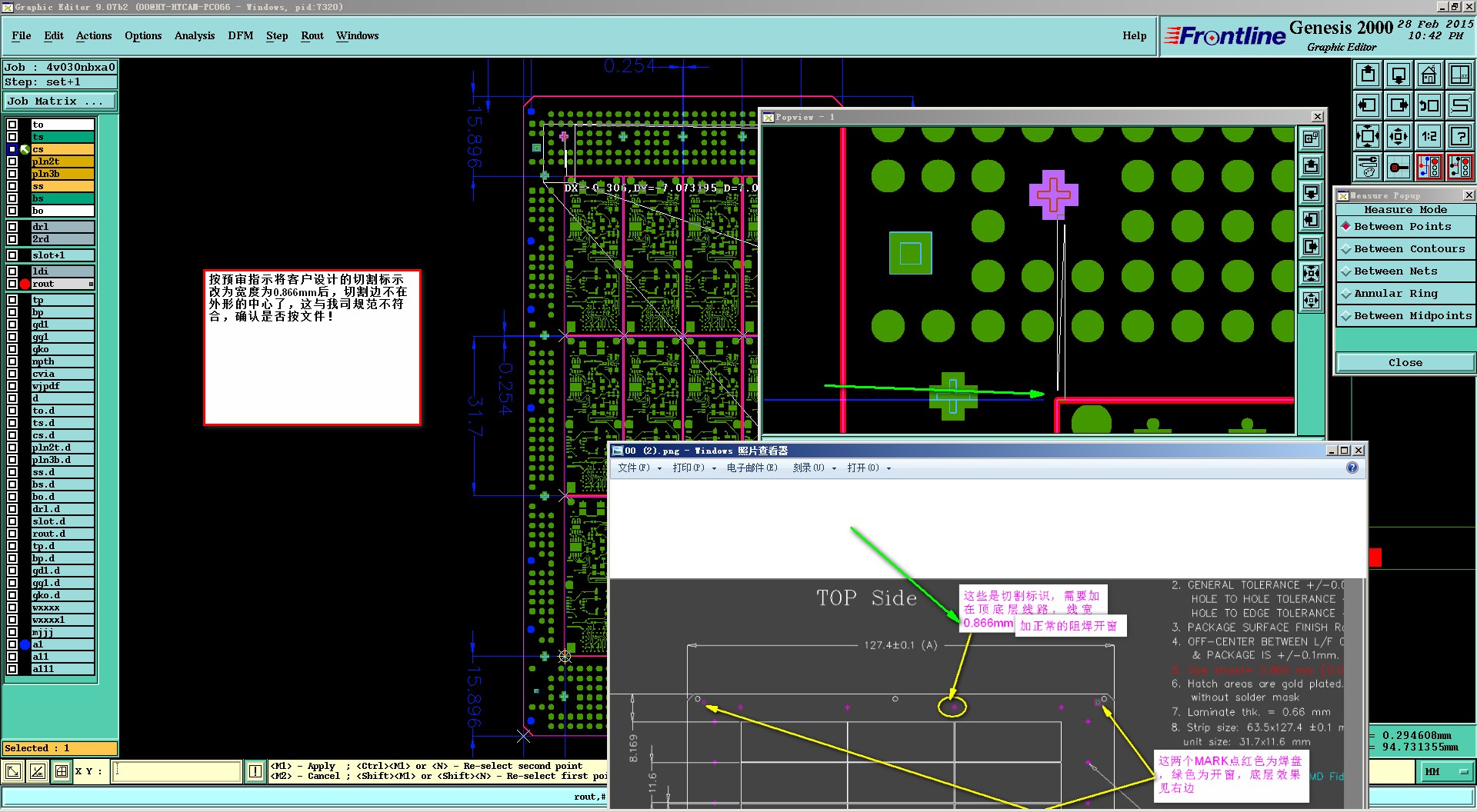
Task: Click the angle measurement icon in bottom bar
Action: tap(37, 771)
